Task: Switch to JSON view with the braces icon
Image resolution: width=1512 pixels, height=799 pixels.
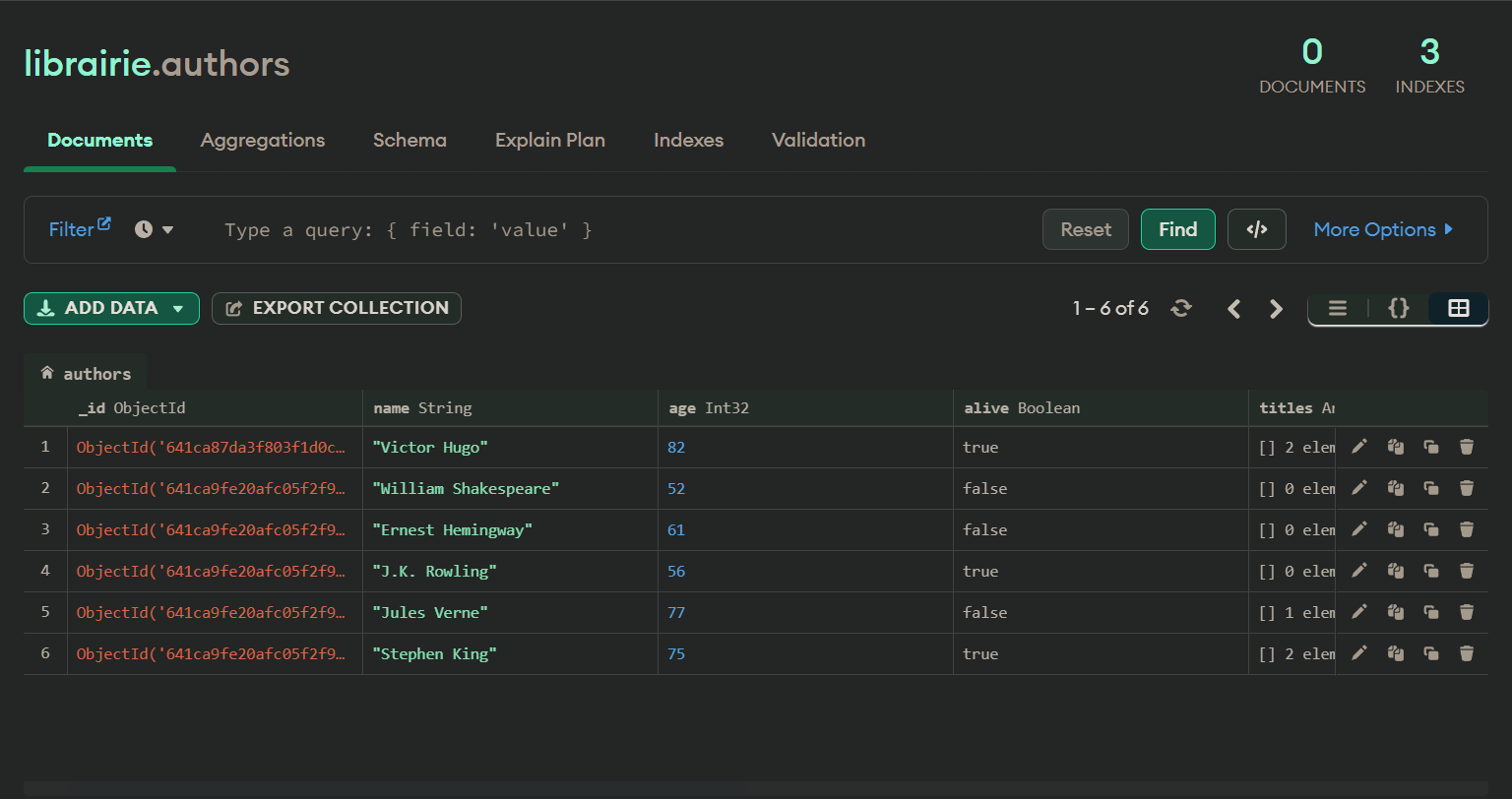Action: point(1398,308)
